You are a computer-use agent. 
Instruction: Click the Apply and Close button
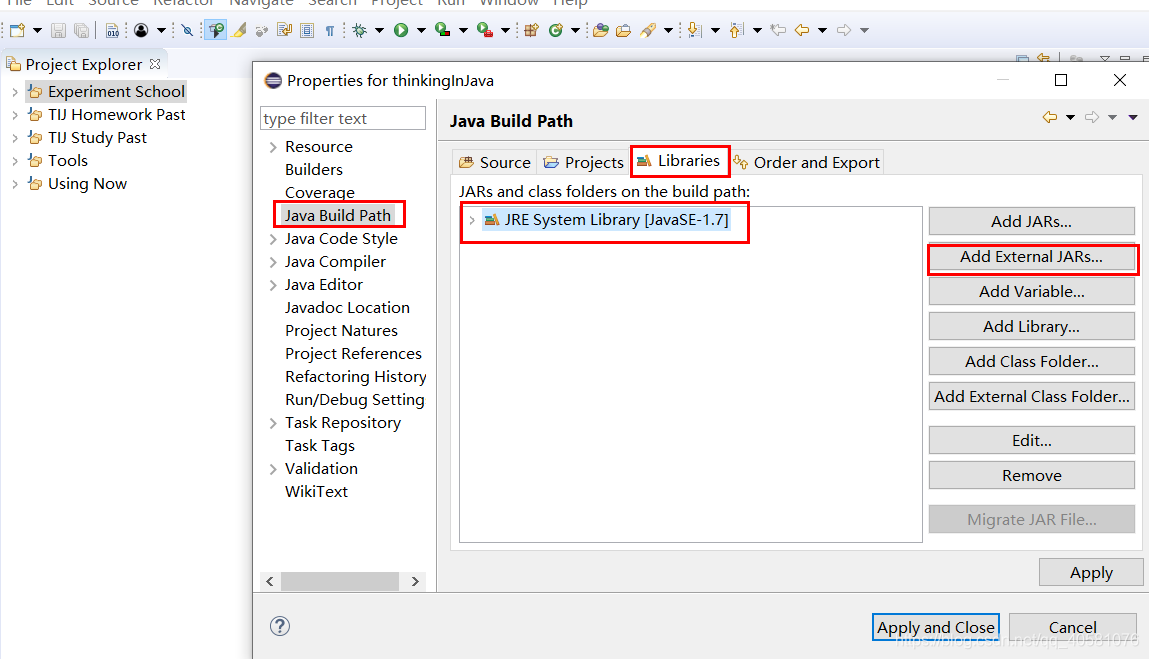click(936, 627)
